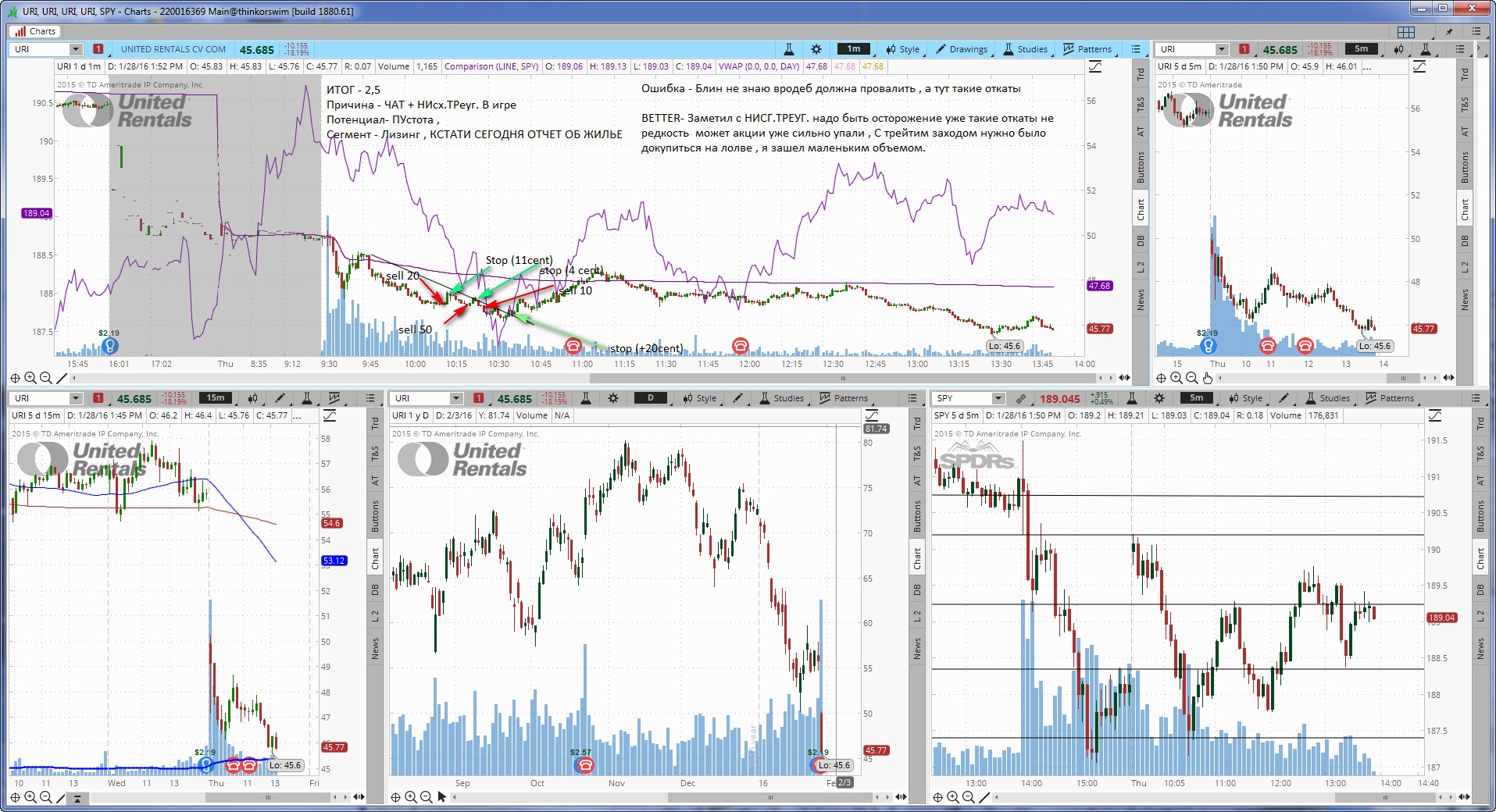Click the earnings phone marker near 11:00 on main chart
The image size is (1496, 812).
[x=573, y=345]
